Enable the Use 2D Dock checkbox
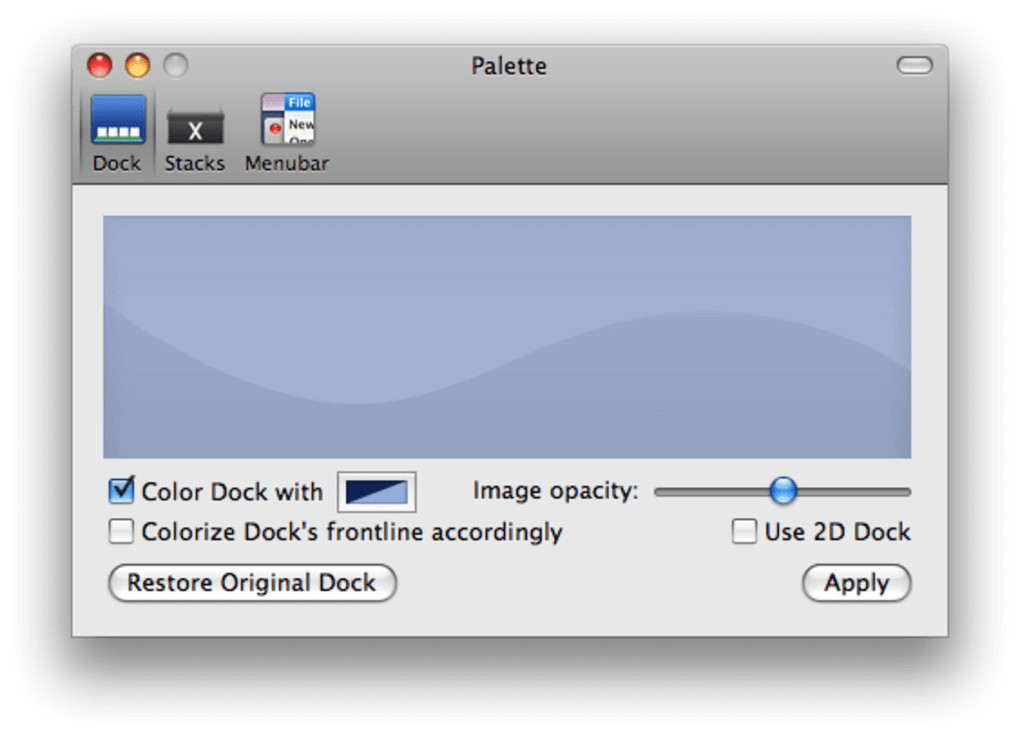The height and width of the screenshot is (736, 1020). tap(744, 532)
